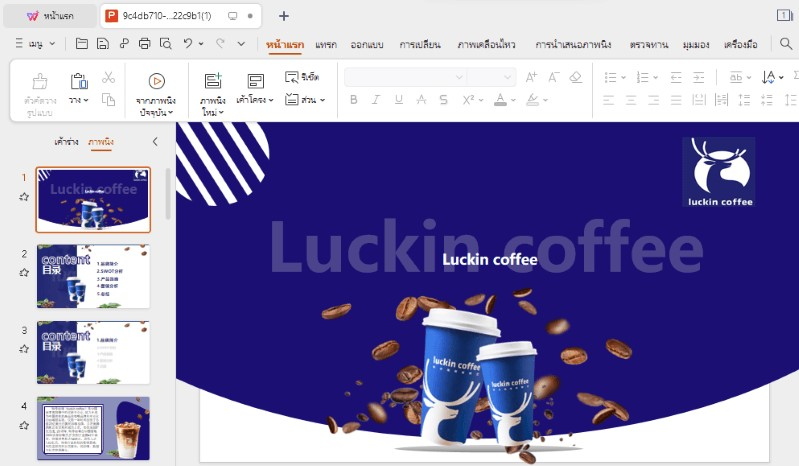The image size is (799, 466).
Task: Toggle bold formatting
Action: [x=354, y=100]
